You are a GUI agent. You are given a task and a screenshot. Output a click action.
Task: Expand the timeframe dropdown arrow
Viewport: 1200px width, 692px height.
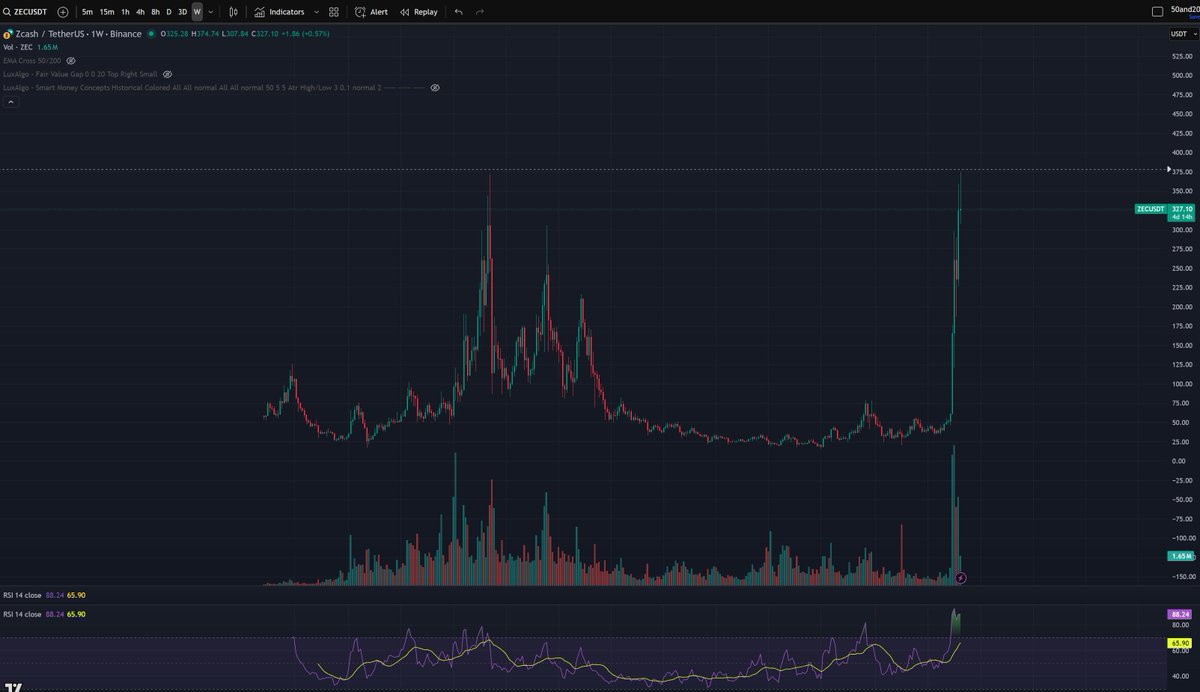click(x=210, y=12)
